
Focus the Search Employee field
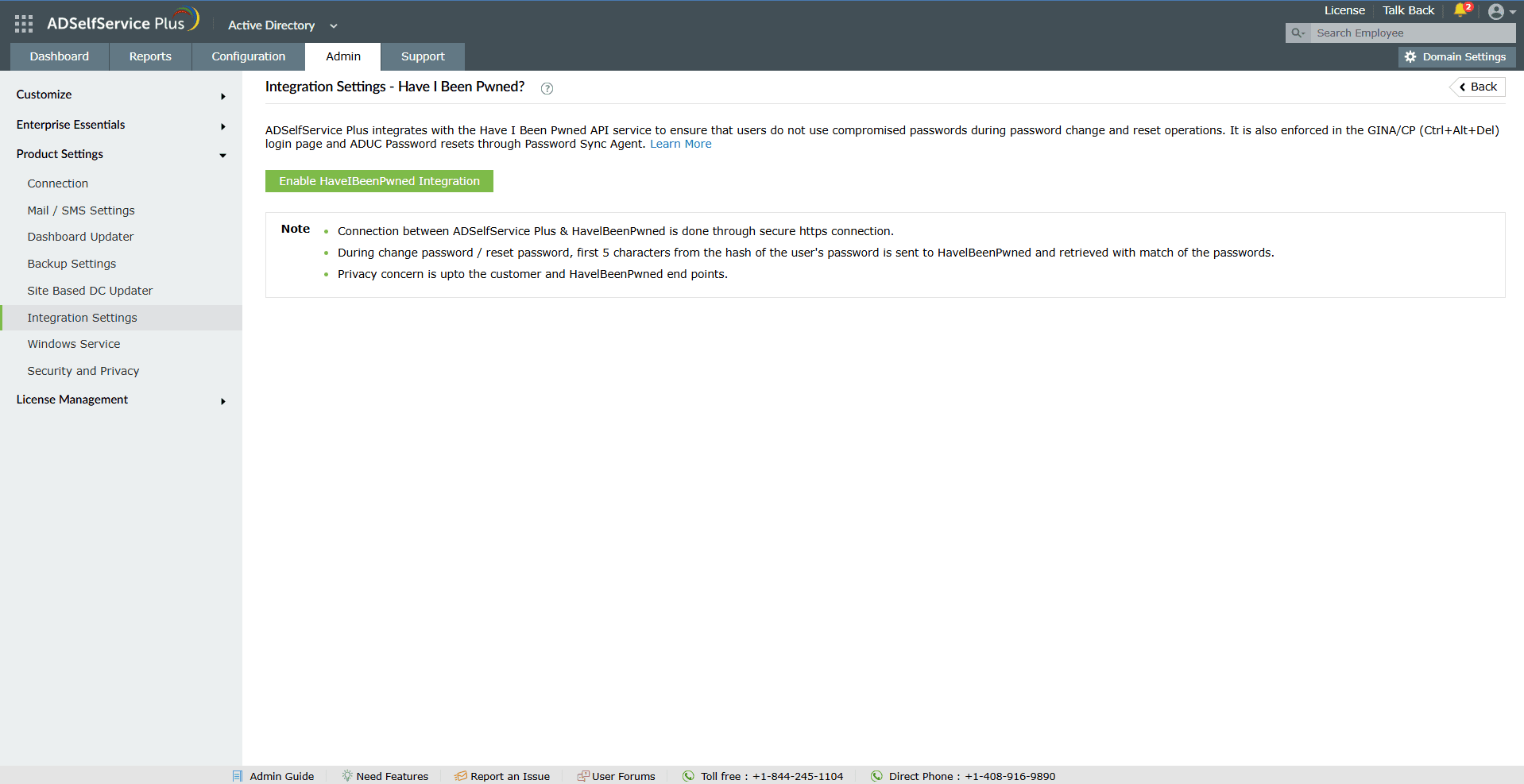click(x=1413, y=33)
